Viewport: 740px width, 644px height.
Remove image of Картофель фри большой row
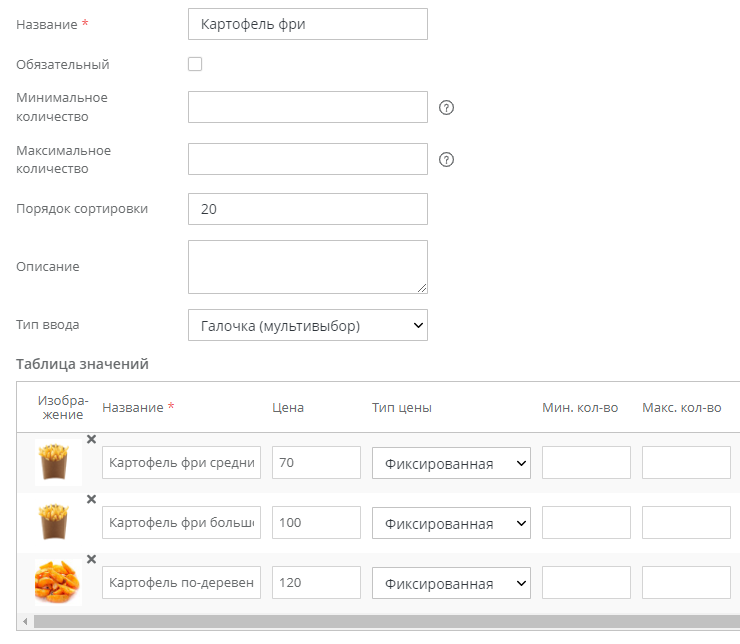click(x=91, y=499)
